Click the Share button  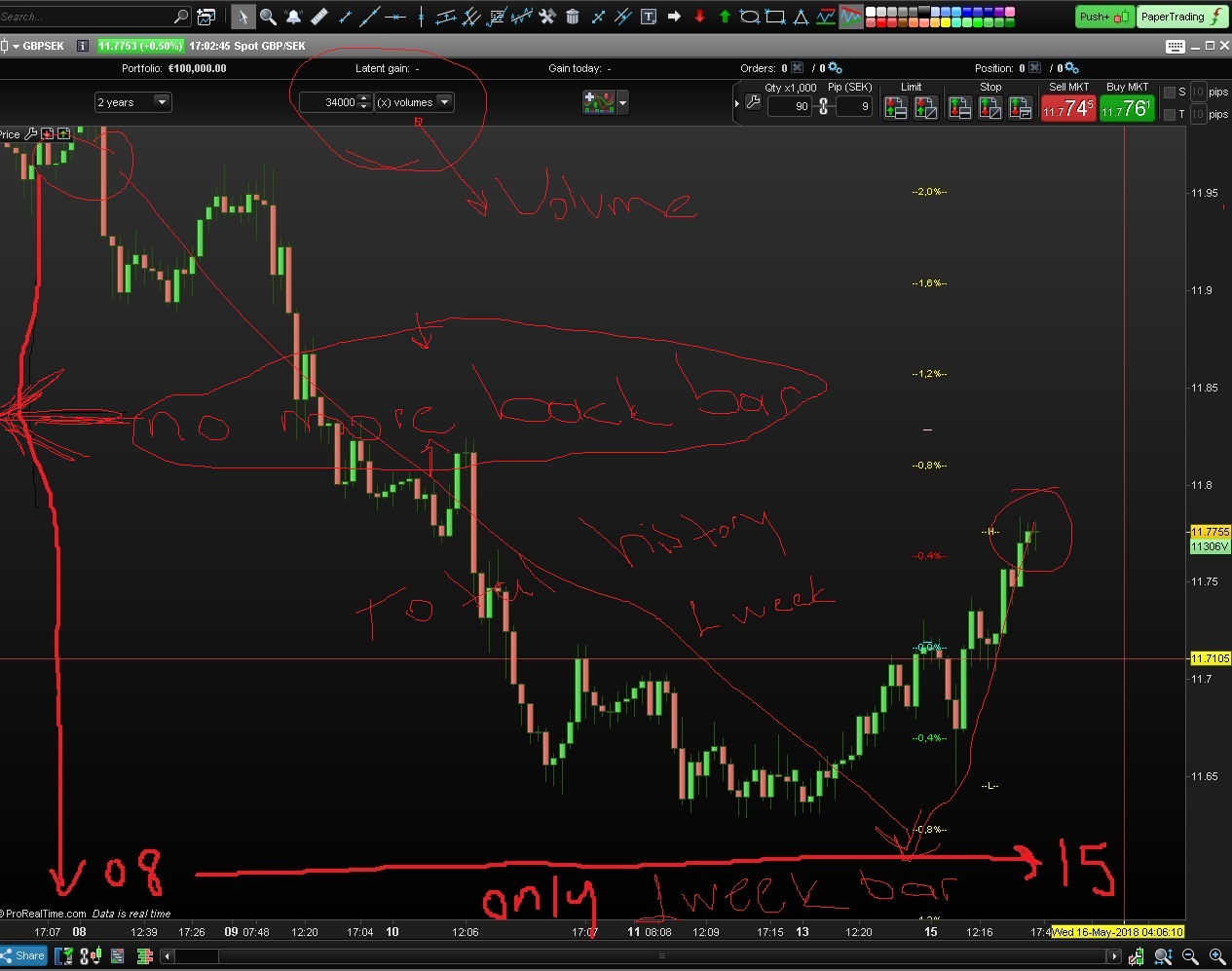(x=23, y=955)
